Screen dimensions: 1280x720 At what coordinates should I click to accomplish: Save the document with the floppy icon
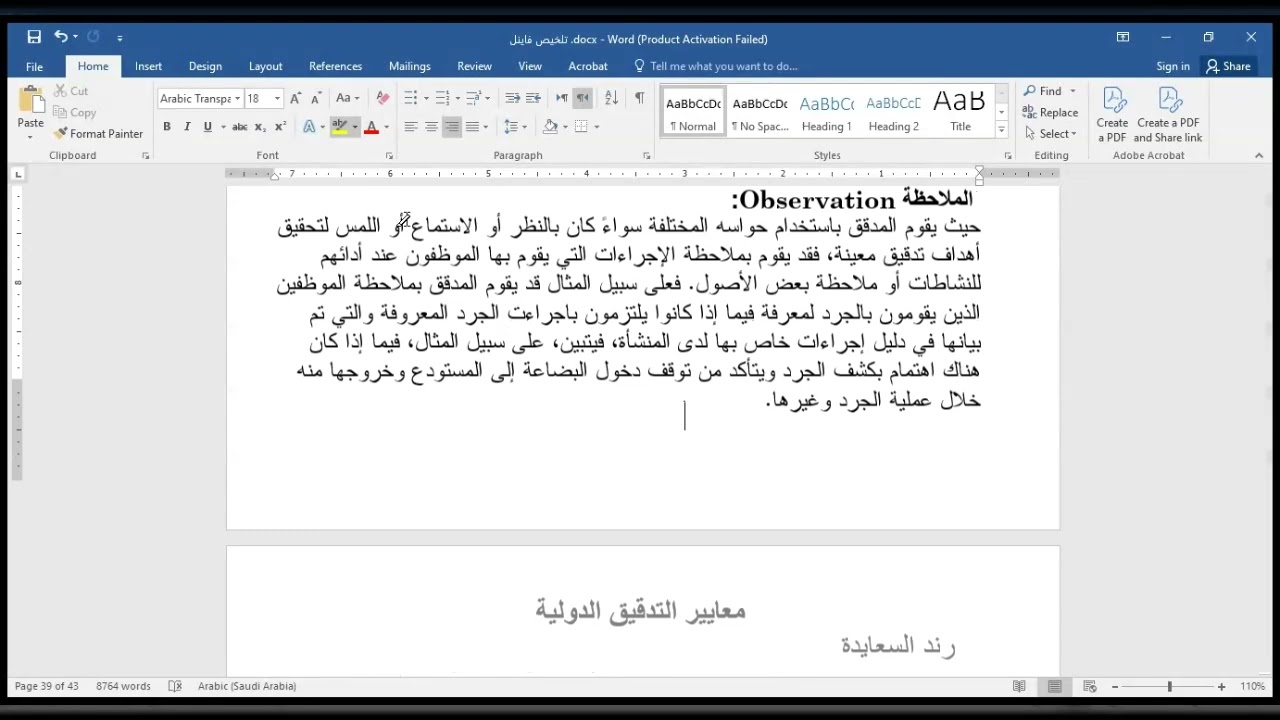click(x=34, y=38)
